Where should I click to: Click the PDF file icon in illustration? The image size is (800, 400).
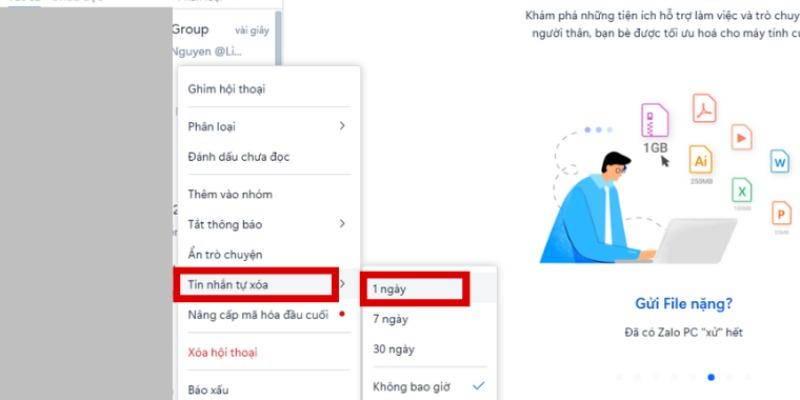point(704,109)
